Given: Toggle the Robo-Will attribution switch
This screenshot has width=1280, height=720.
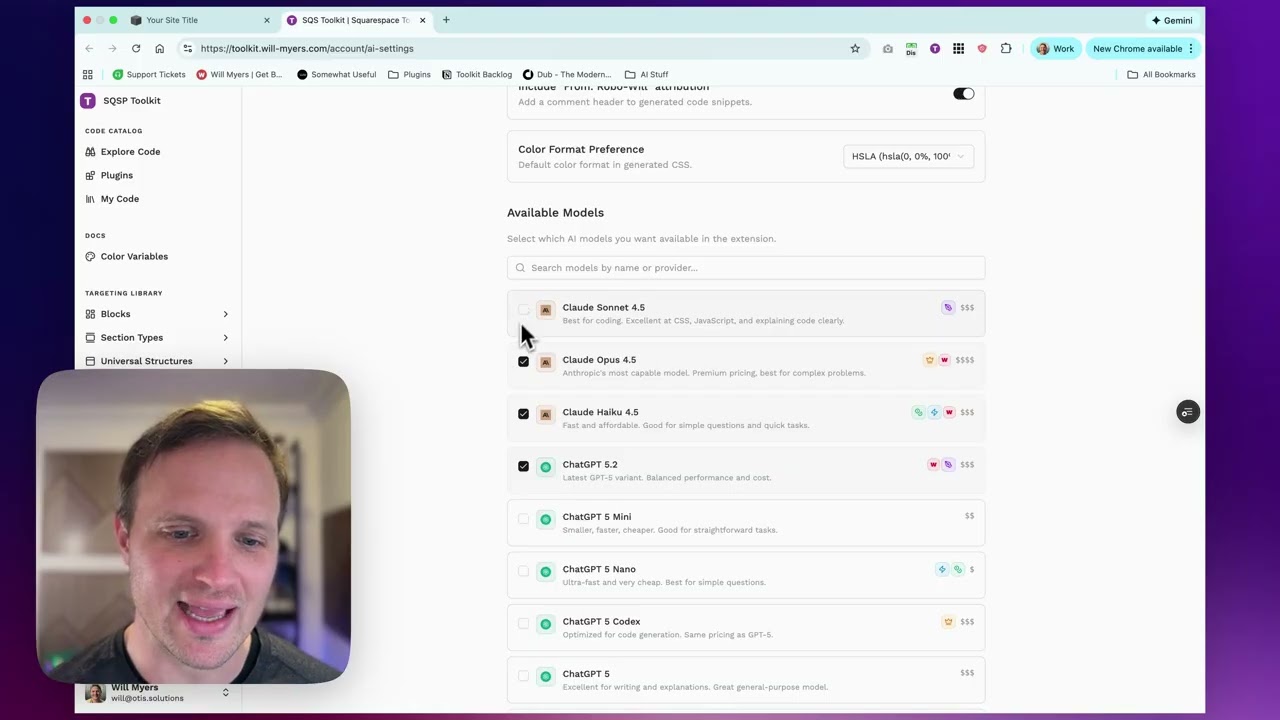Looking at the screenshot, I should [963, 94].
